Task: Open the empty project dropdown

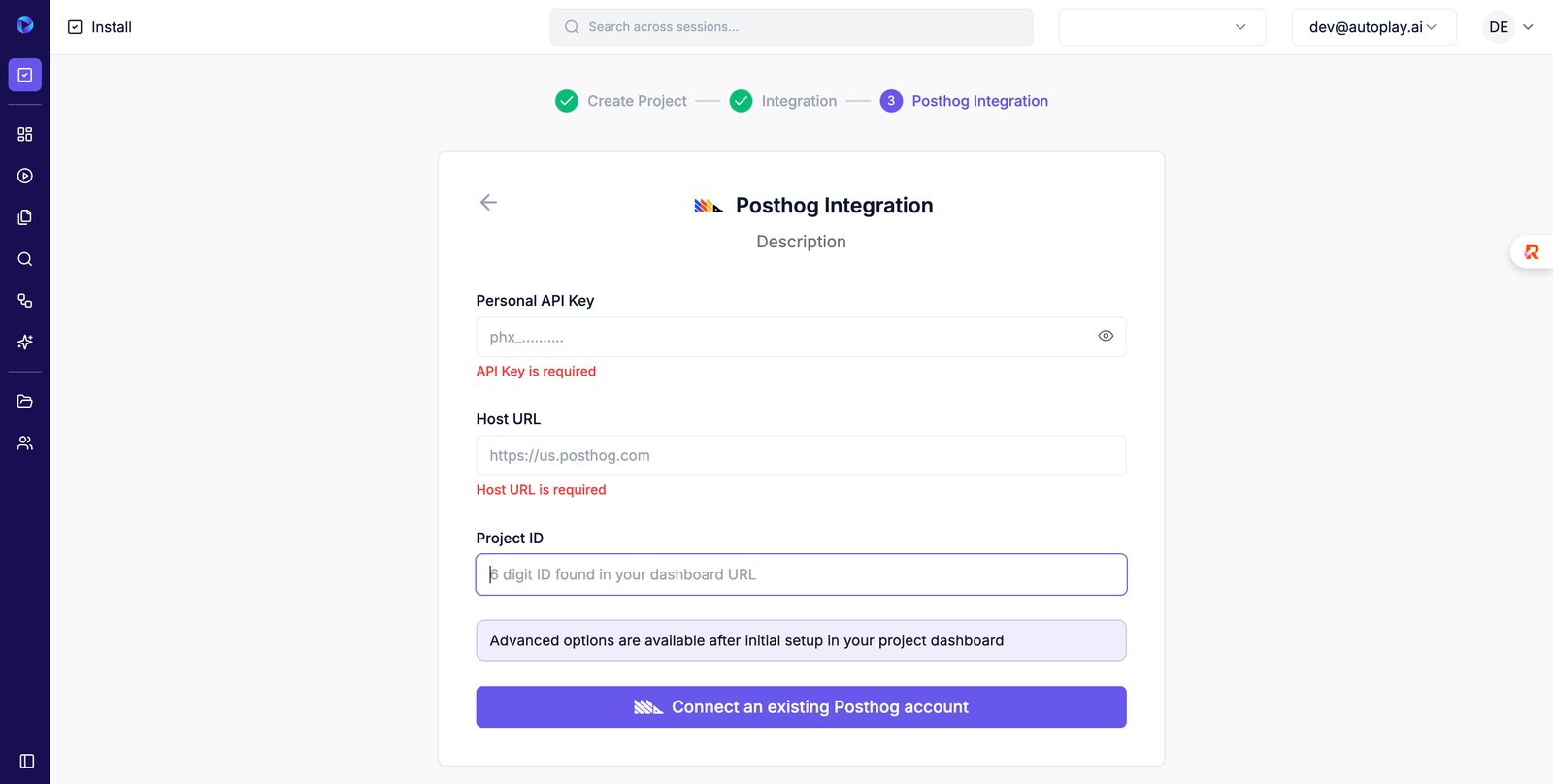Action: pyautogui.click(x=1162, y=27)
